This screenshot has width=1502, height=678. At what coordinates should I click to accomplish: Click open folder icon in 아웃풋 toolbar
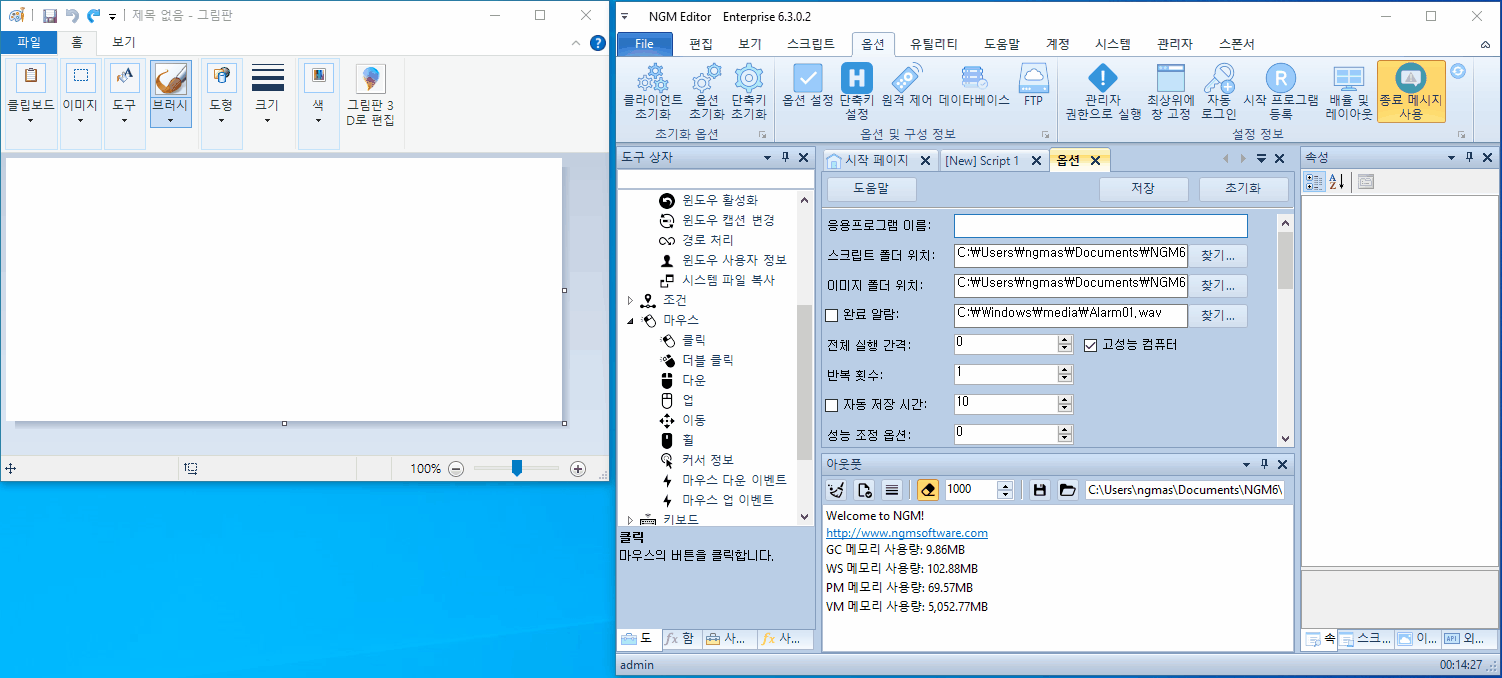[1067, 490]
